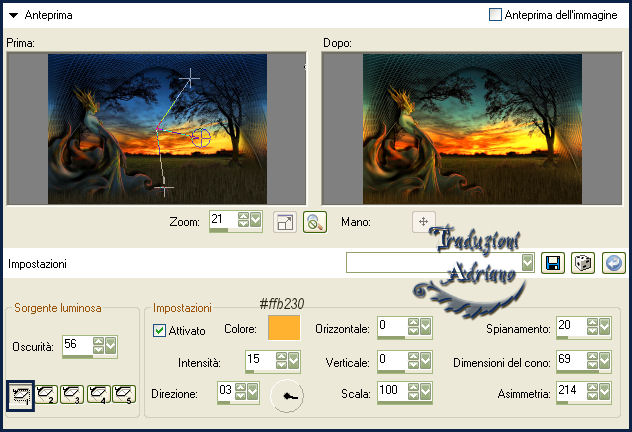Image resolution: width=632 pixels, height=432 pixels.
Task: Increase Scala with the up spinner
Action: click(413, 387)
